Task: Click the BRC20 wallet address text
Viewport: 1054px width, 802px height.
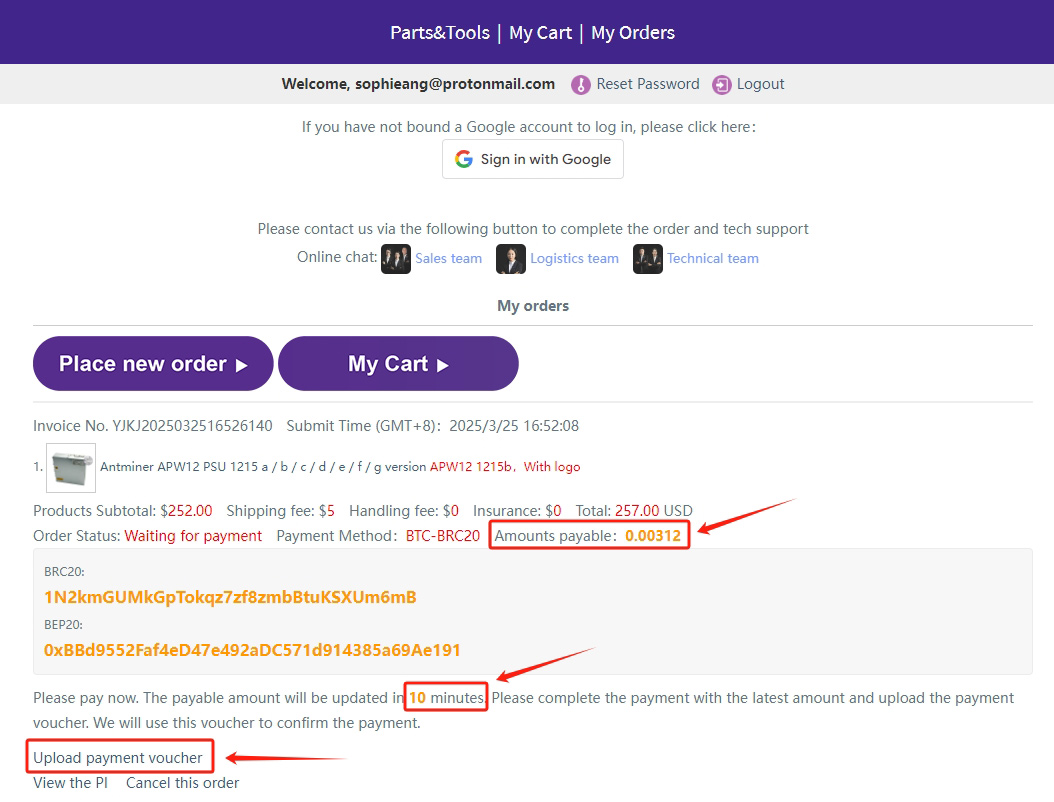Action: 230,597
